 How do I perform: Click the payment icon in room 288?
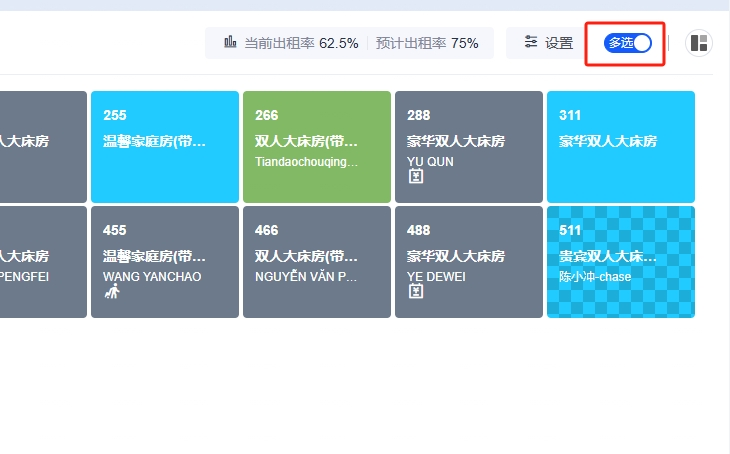coord(416,177)
